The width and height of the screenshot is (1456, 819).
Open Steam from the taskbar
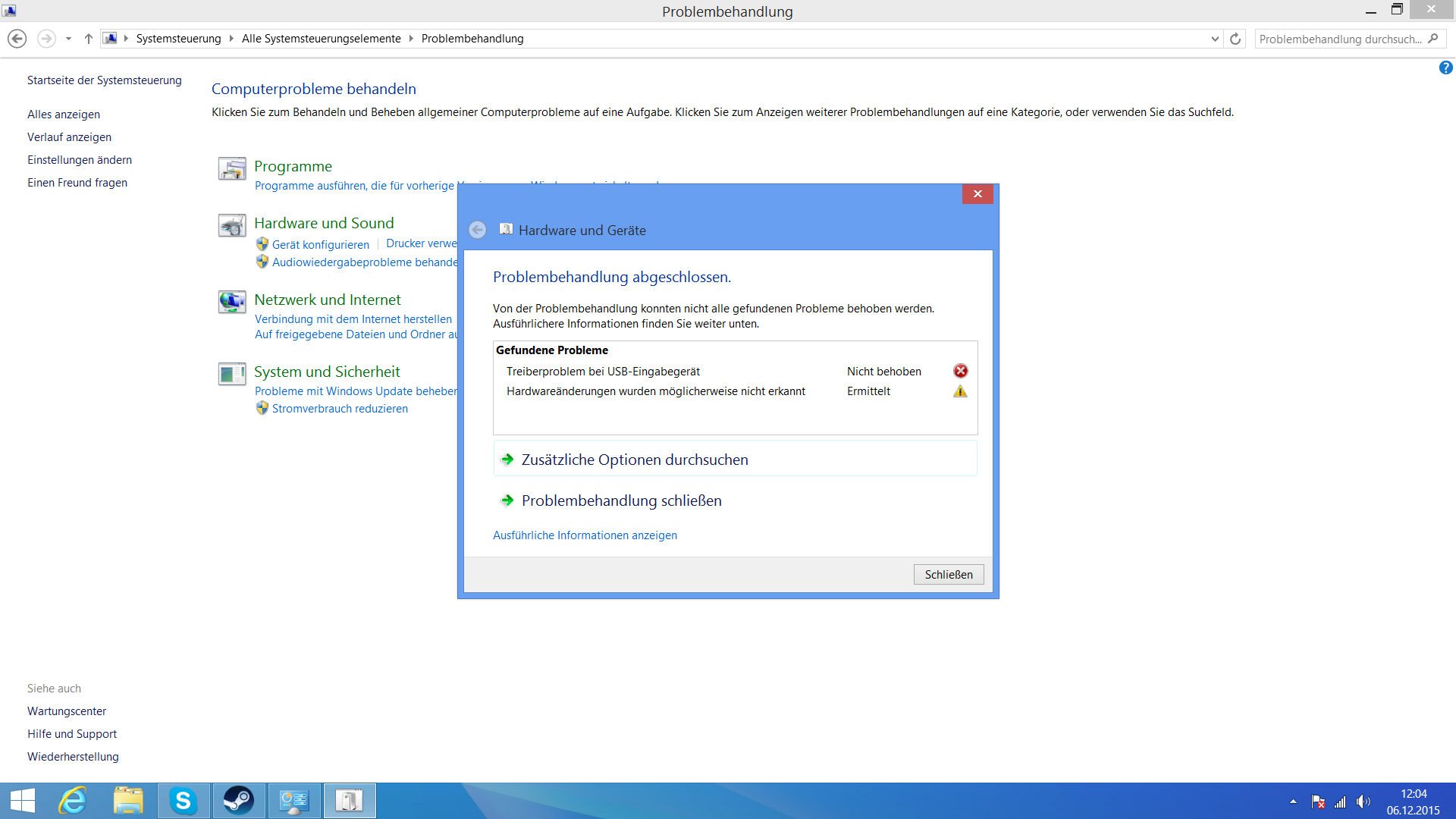[x=239, y=801]
